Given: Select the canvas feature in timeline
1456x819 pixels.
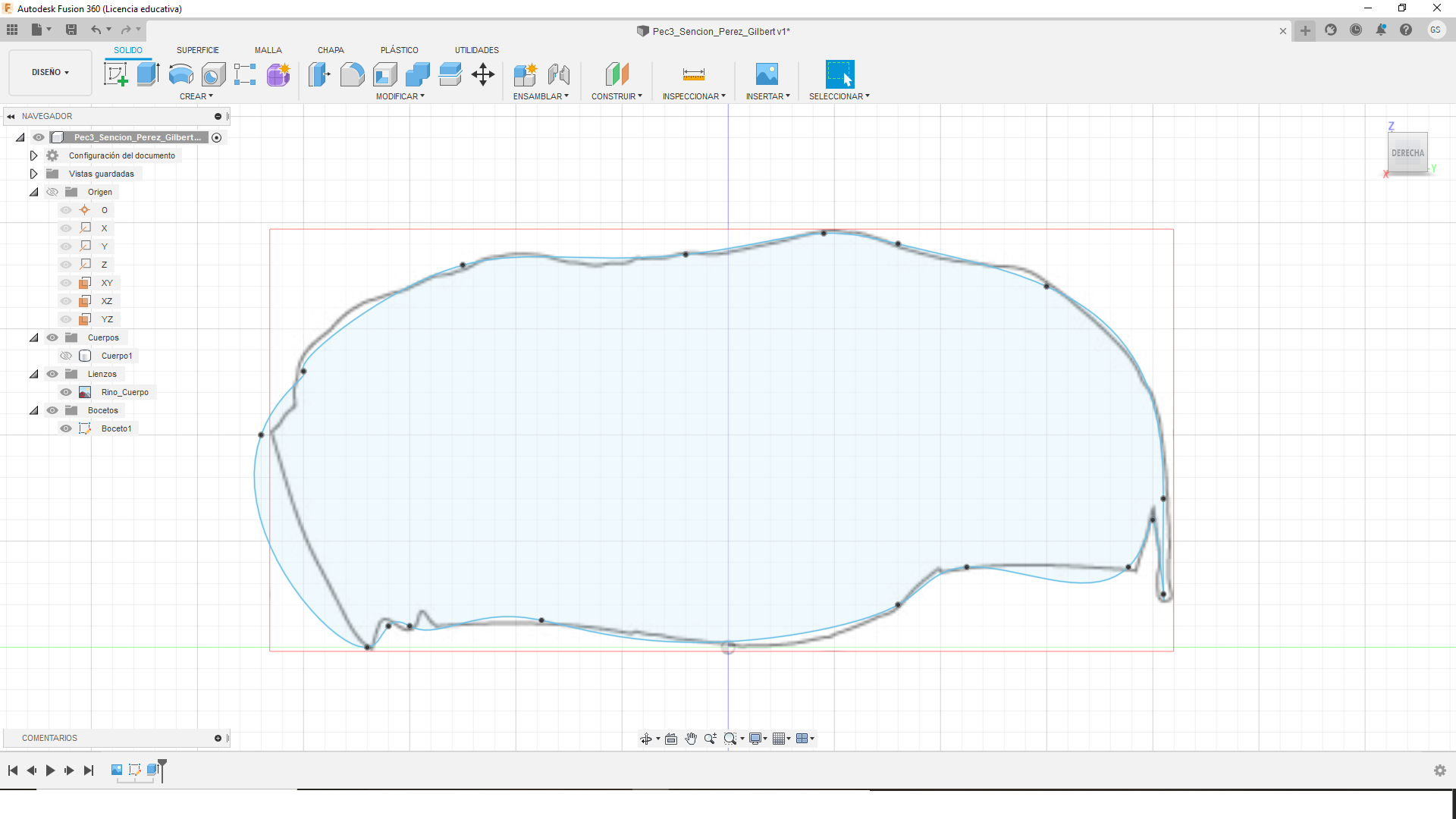Looking at the screenshot, I should pyautogui.click(x=117, y=770).
